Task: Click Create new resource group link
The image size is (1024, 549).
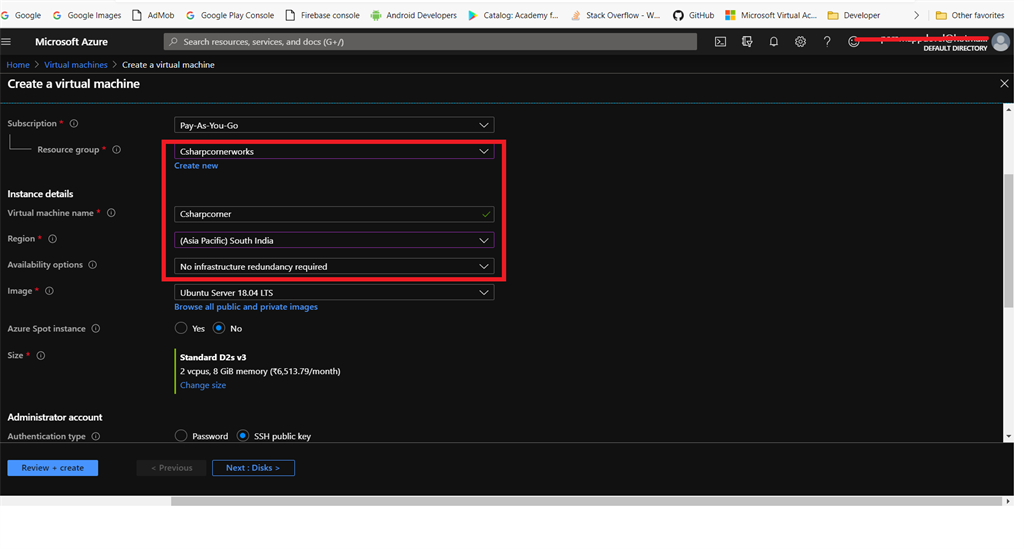Action: [x=196, y=166]
